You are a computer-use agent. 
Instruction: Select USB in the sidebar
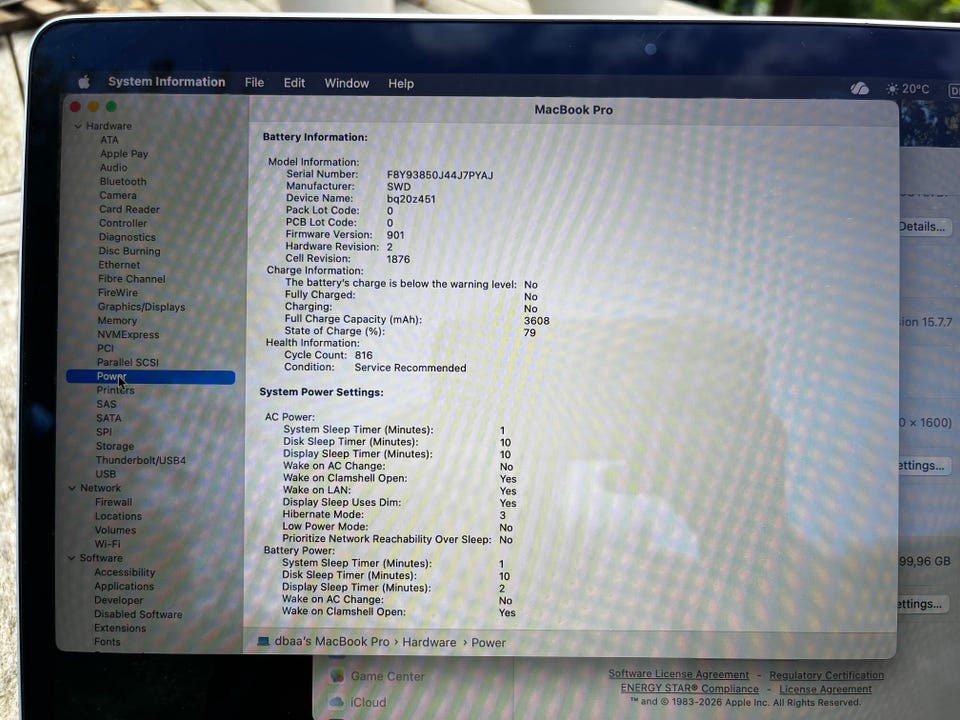coord(105,474)
